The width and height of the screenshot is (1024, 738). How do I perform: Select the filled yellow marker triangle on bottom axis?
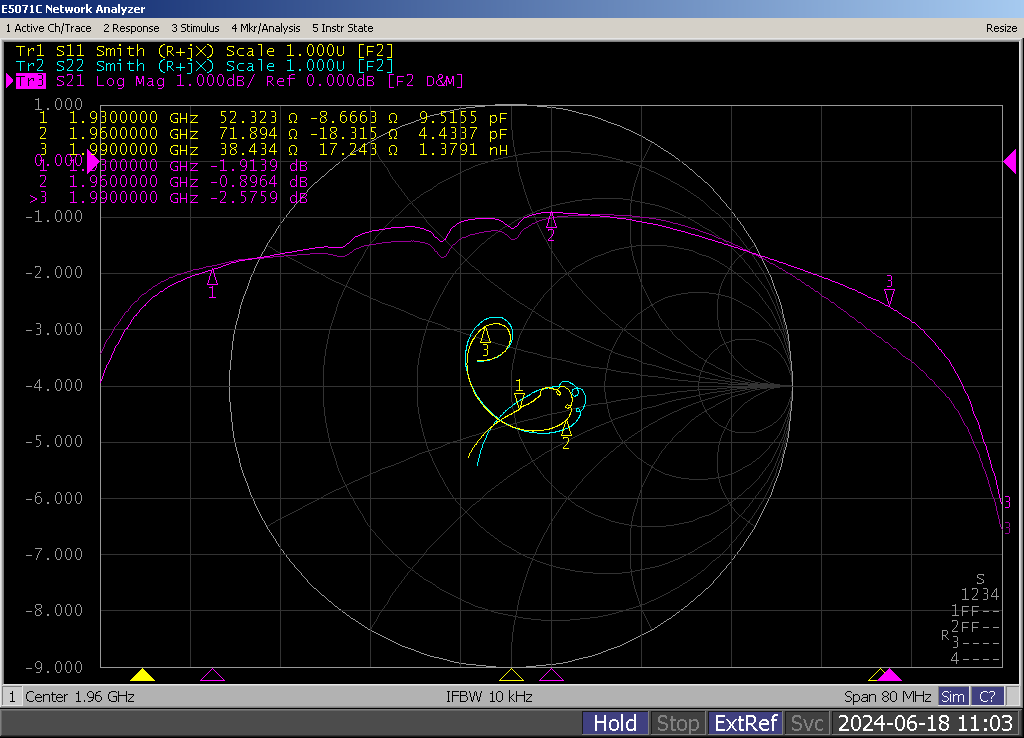[142, 675]
